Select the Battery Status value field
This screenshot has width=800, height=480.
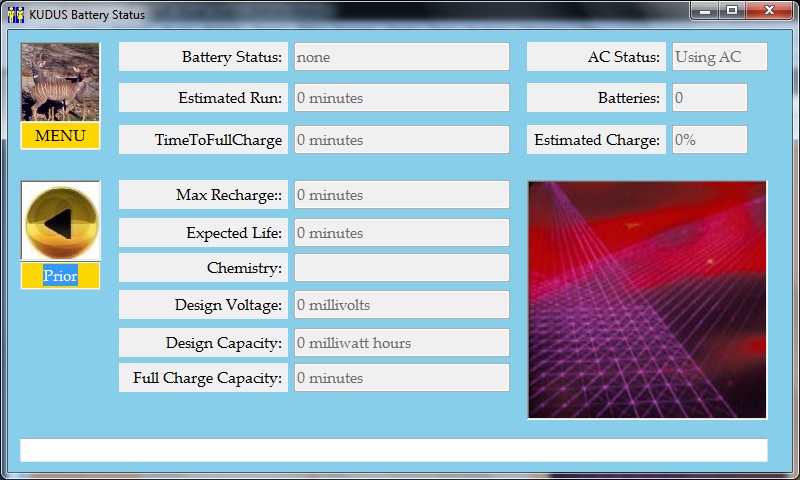[x=401, y=57]
